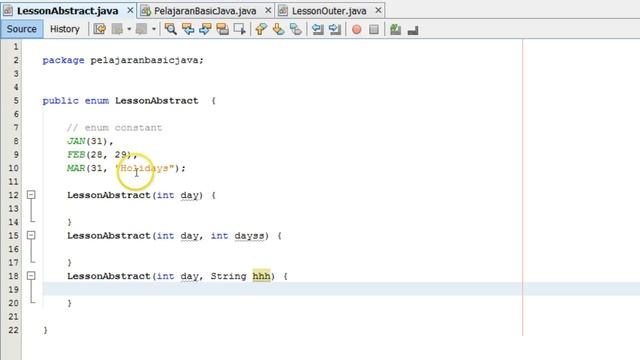The image size is (640, 360).
Task: Click "pelajaranbasicjava;" in the package line
Action: pyautogui.click(x=147, y=60)
